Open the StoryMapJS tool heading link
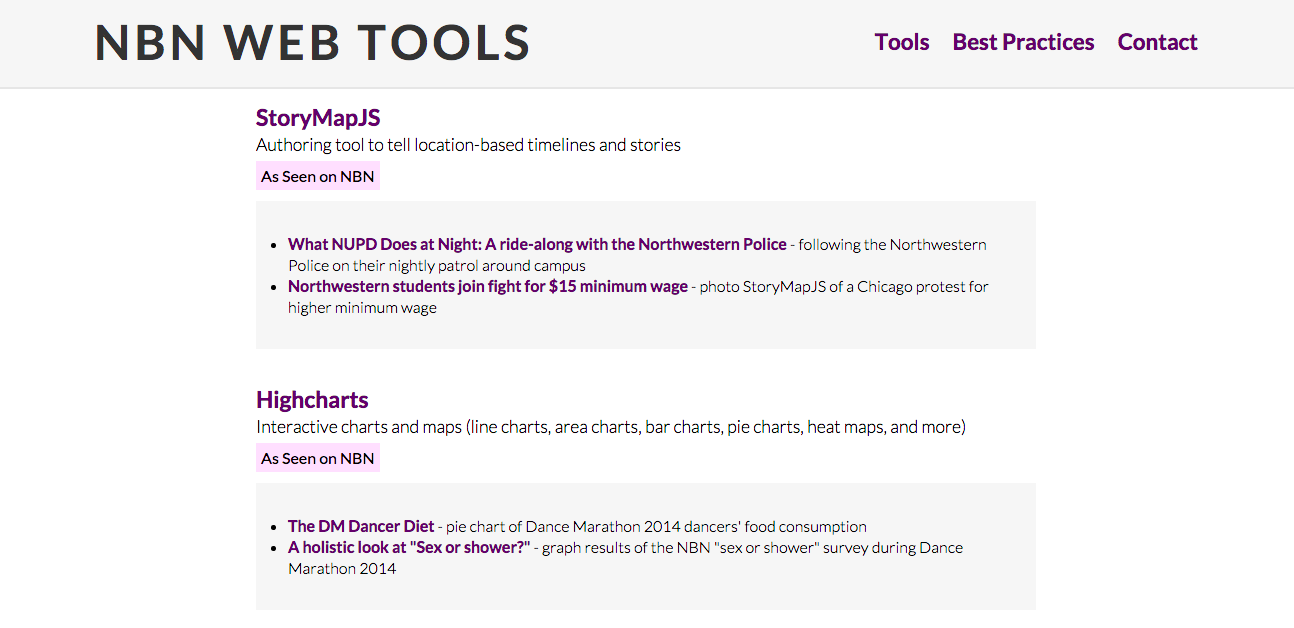The image size is (1294, 628). click(x=318, y=118)
